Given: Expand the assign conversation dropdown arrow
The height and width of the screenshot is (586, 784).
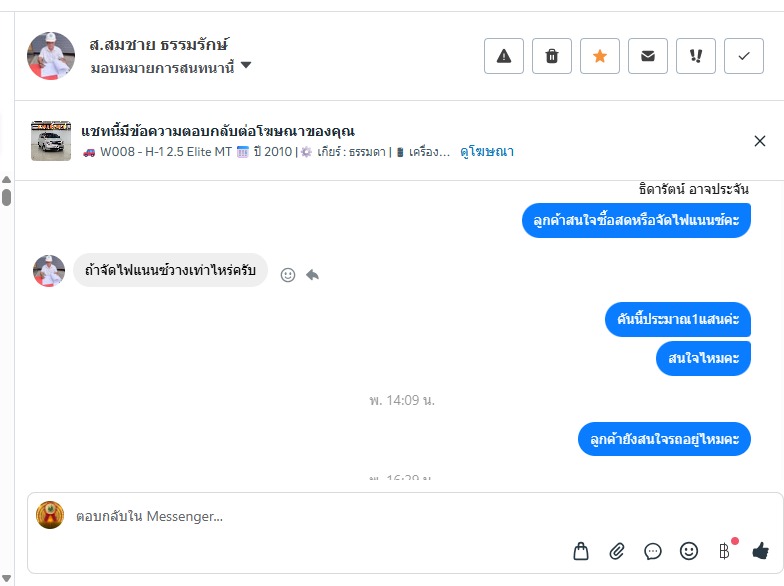Looking at the screenshot, I should 246,66.
